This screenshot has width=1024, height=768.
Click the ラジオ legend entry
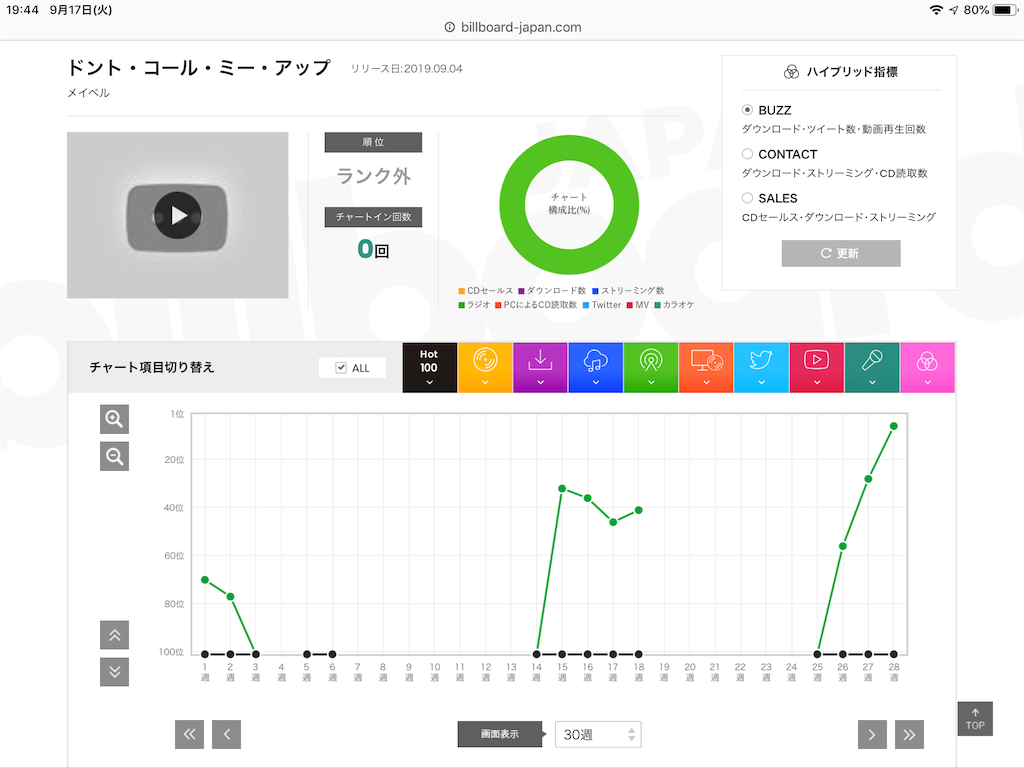point(474,305)
